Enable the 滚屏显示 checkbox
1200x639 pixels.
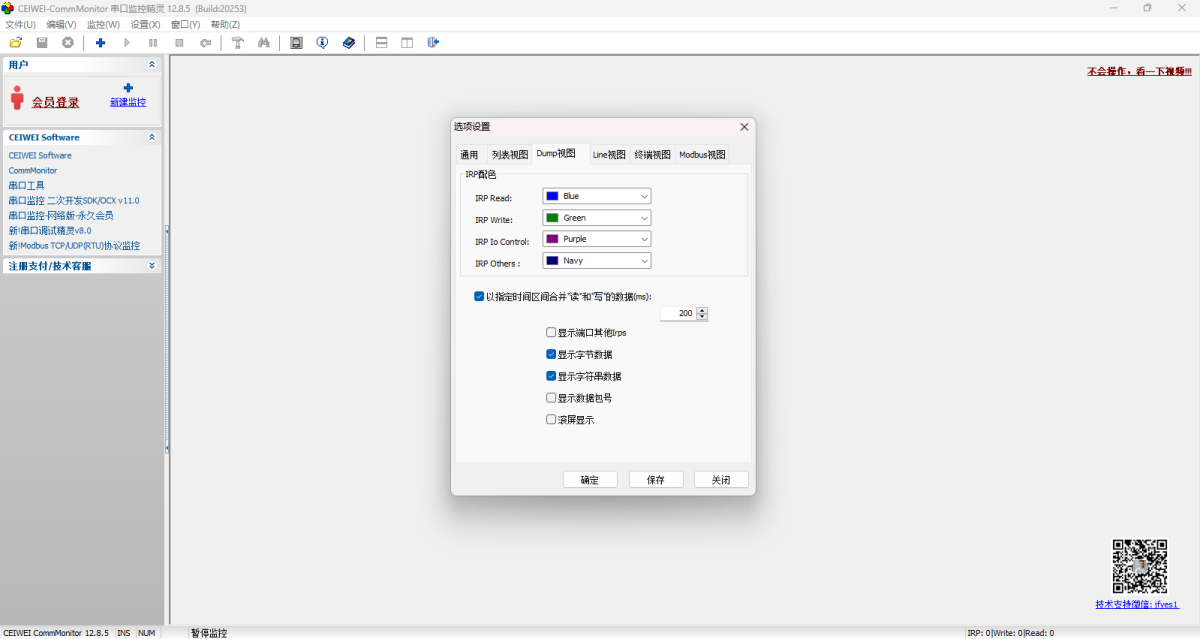551,420
